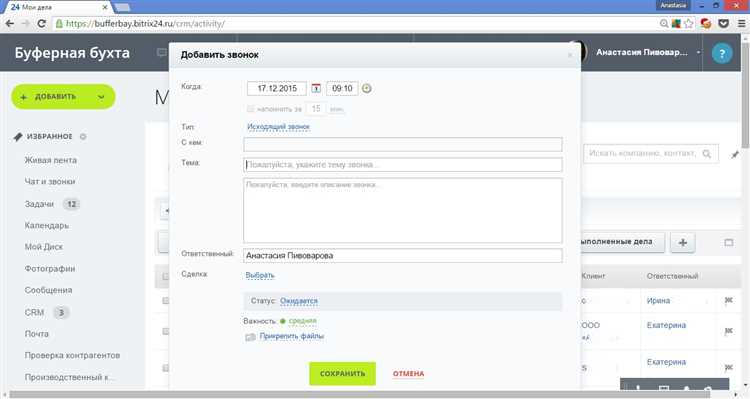Open the calendar date picker icon

316,89
